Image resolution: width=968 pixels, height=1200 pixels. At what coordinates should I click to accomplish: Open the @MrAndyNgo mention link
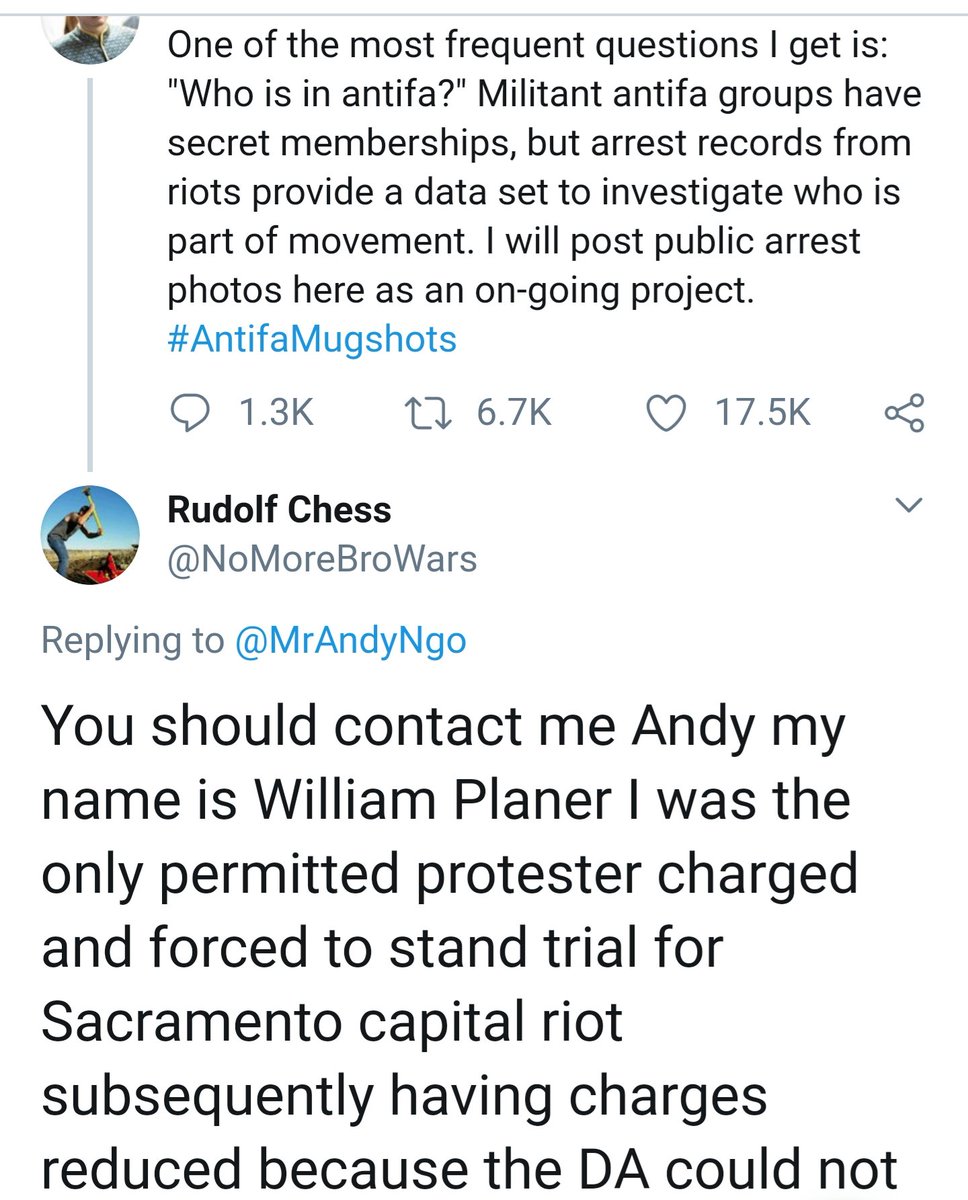(349, 640)
